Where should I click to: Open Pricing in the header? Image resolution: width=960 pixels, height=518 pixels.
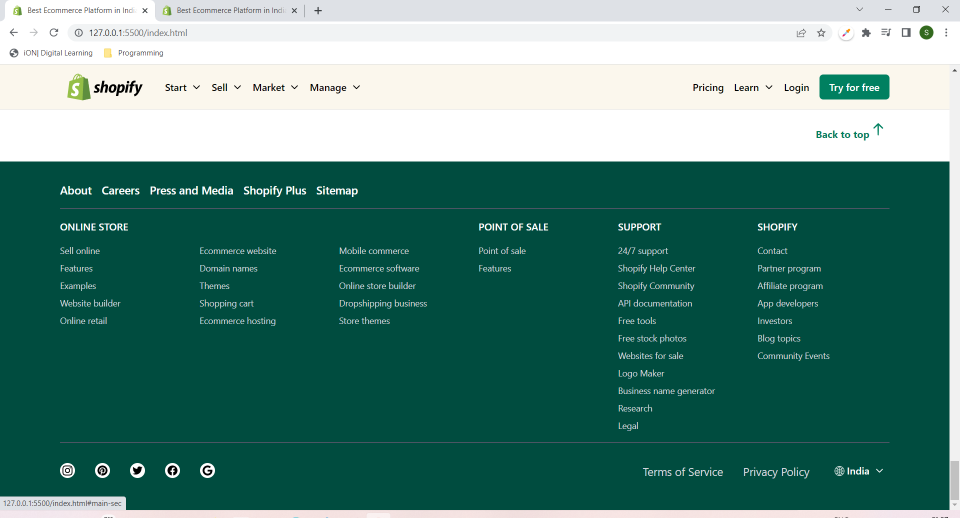[x=708, y=88]
